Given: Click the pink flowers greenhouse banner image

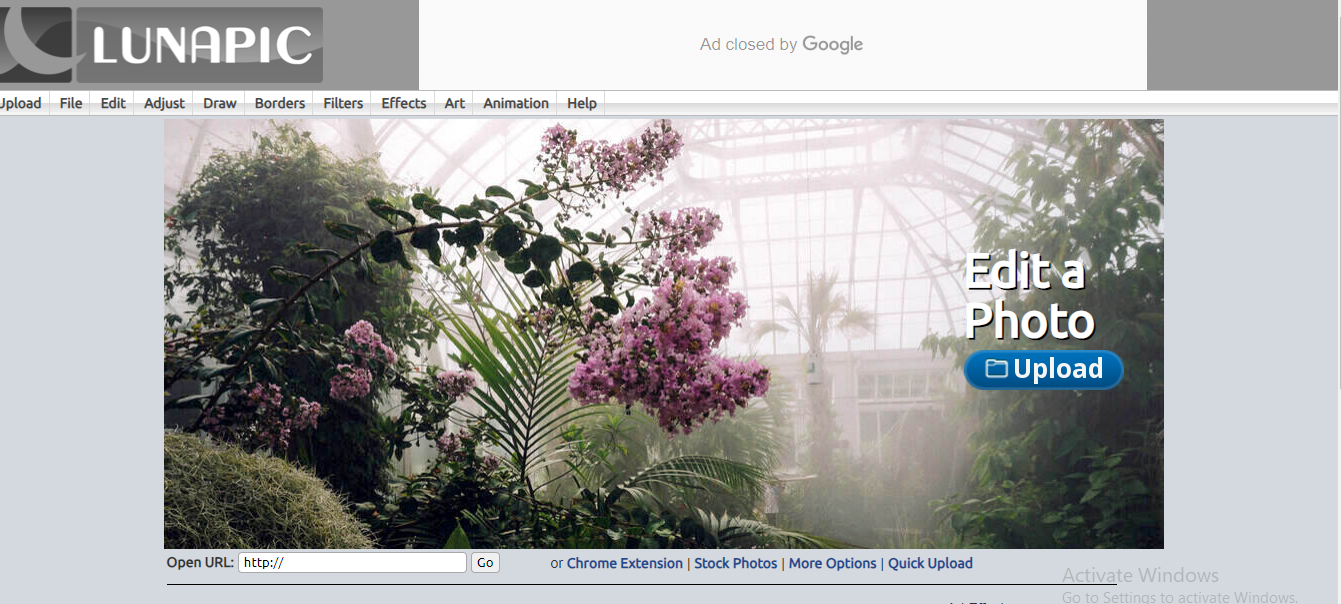Looking at the screenshot, I should [x=560, y=330].
